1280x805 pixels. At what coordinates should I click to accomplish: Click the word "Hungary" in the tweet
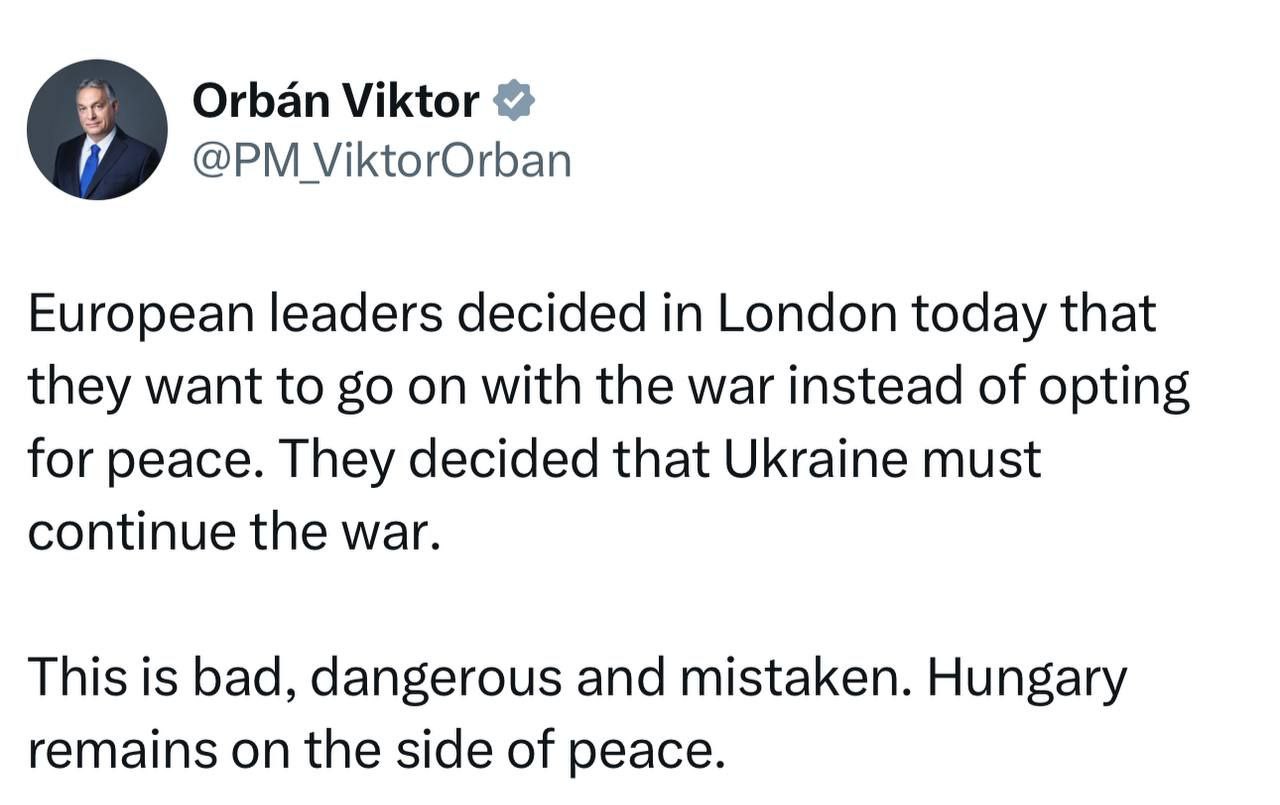coord(1027,679)
